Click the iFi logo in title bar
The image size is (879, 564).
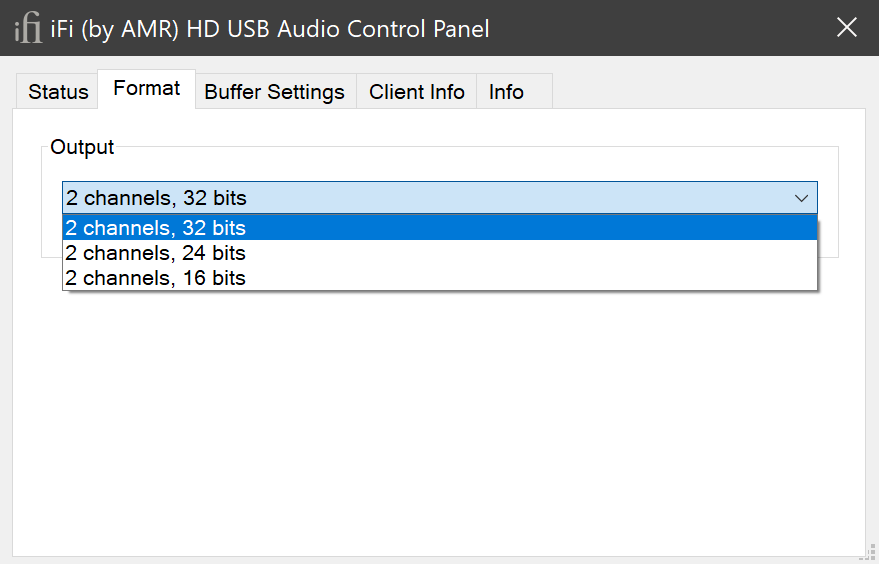click(28, 28)
